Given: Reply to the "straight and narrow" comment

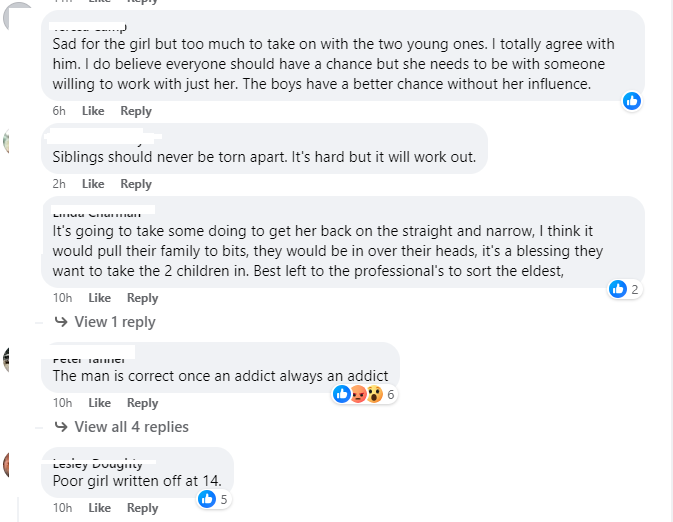Looking at the screenshot, I should click(x=142, y=298).
